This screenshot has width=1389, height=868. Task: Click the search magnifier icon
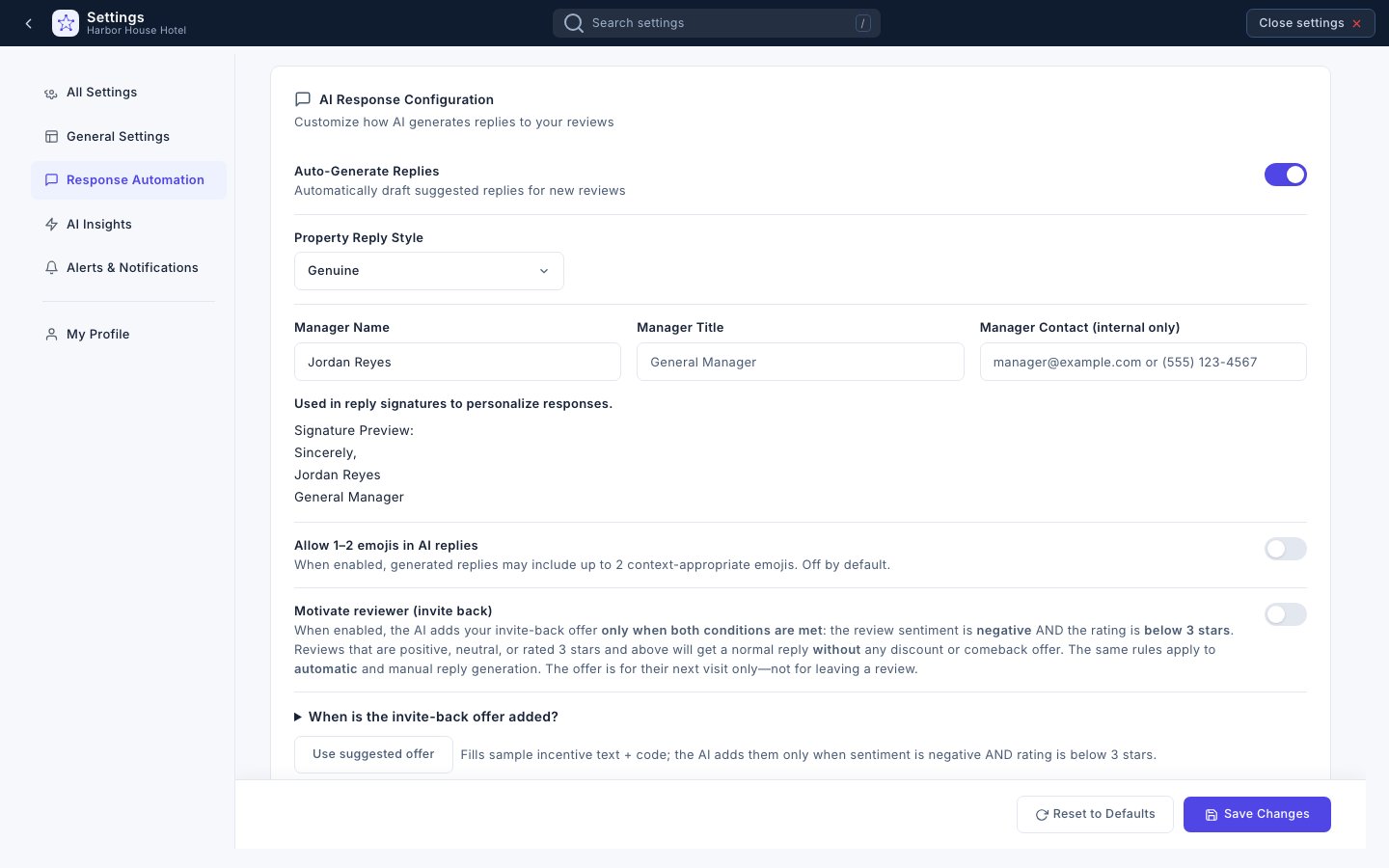pyautogui.click(x=574, y=23)
